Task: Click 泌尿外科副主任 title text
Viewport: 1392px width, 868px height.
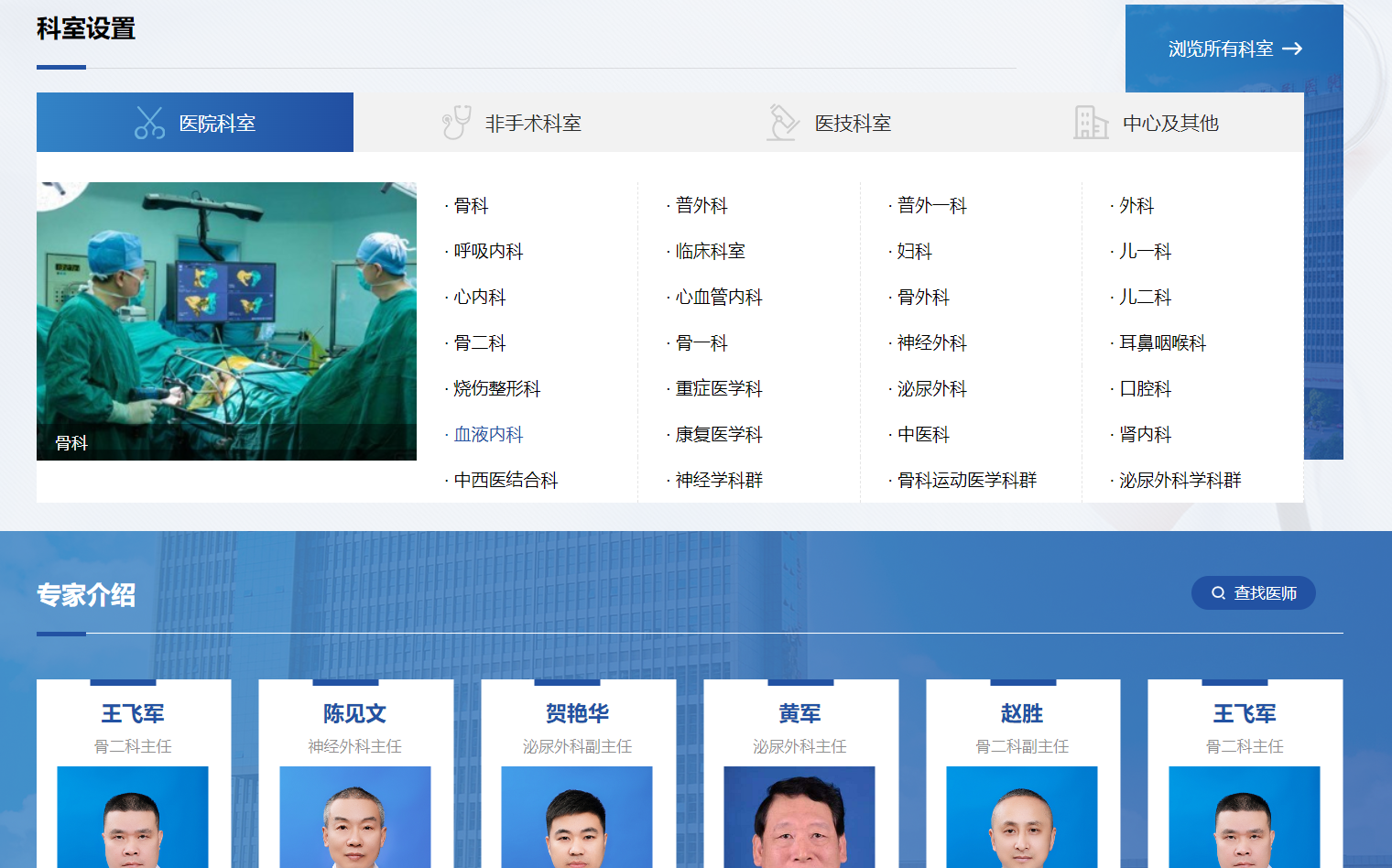Action: 577,746
